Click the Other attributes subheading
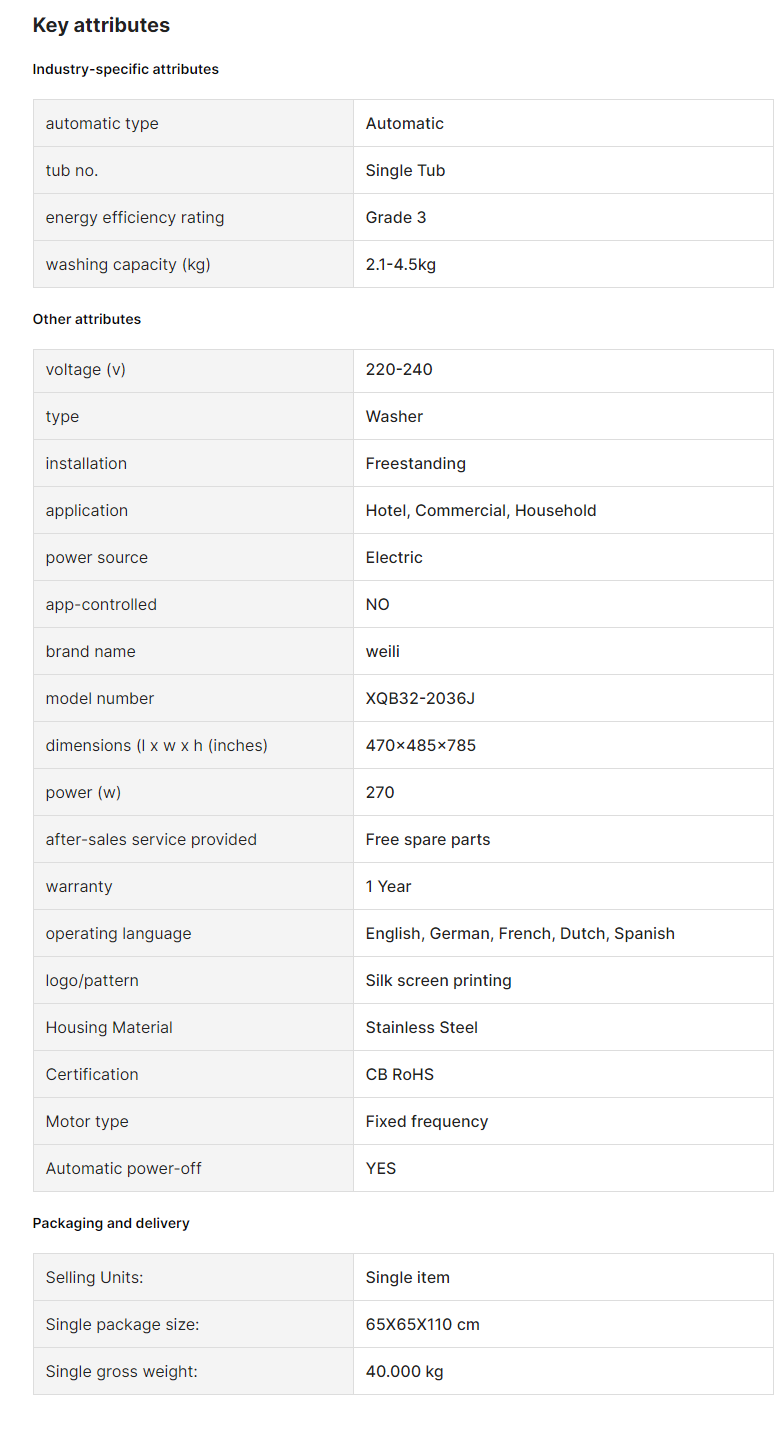779x1447 pixels. click(x=87, y=319)
